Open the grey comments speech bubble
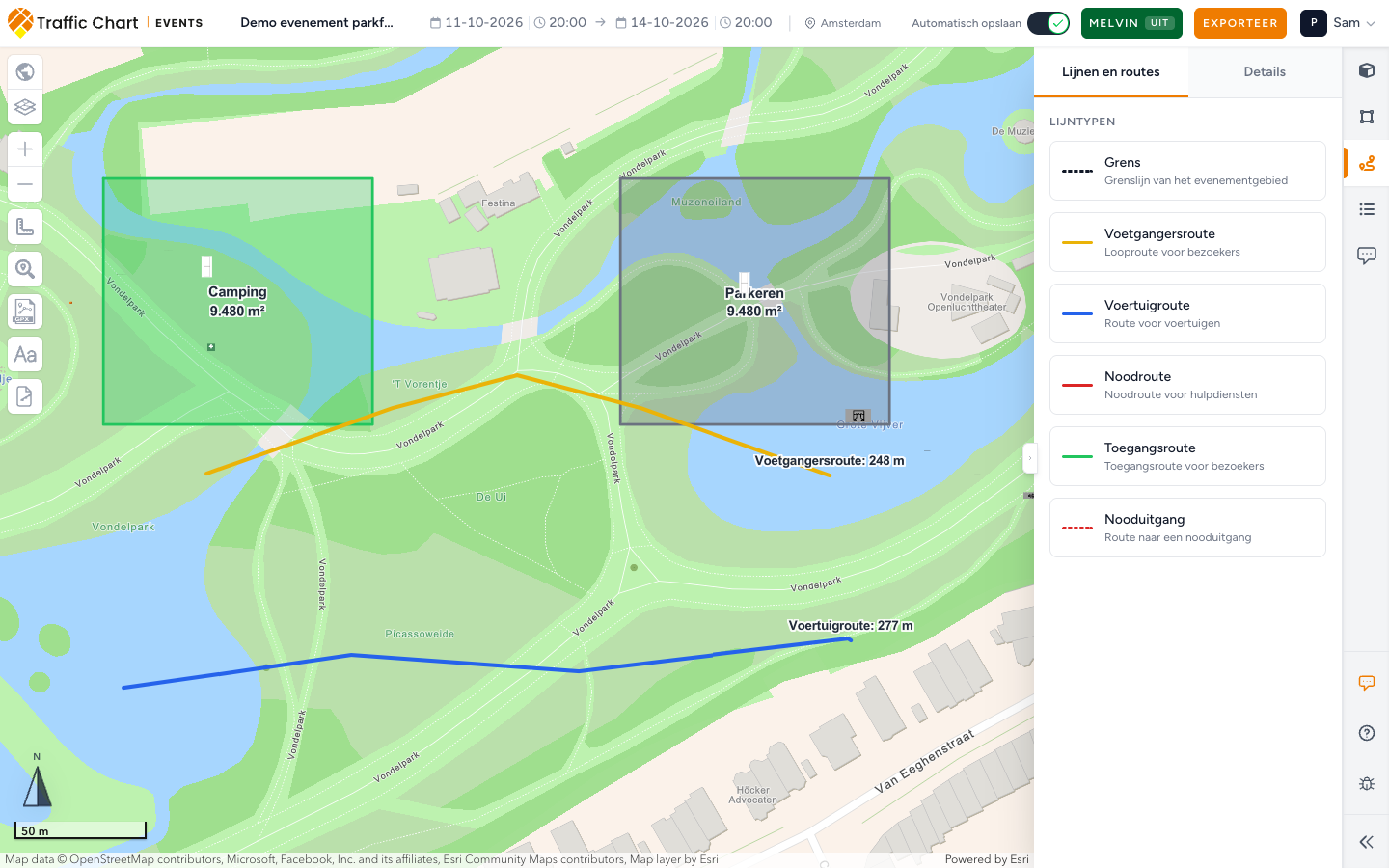 pos(1366,256)
